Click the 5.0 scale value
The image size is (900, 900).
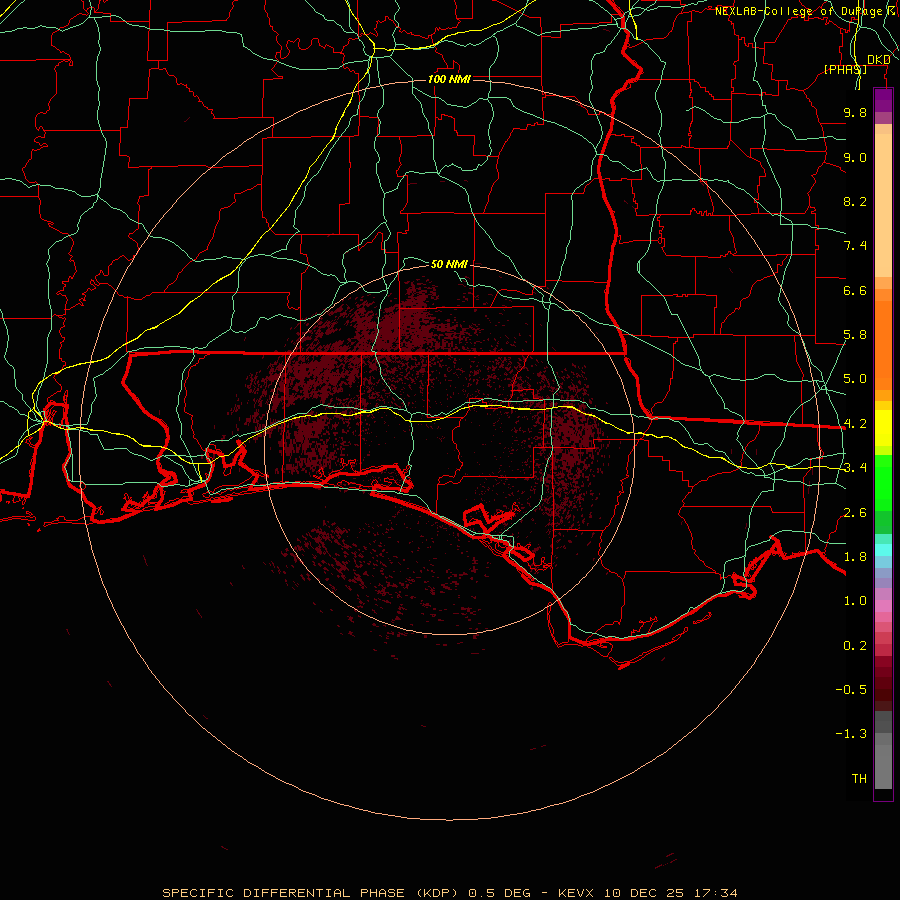click(x=855, y=379)
